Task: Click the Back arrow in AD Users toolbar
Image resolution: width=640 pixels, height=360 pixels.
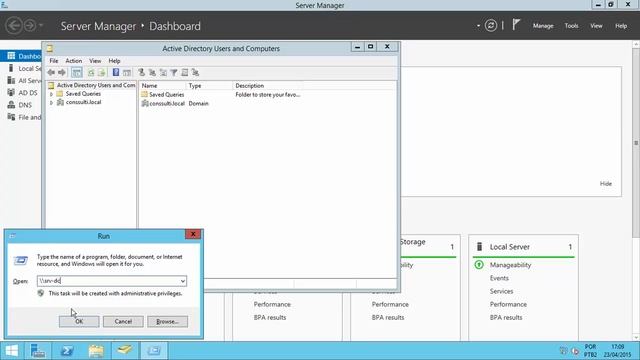Action: click(51, 73)
